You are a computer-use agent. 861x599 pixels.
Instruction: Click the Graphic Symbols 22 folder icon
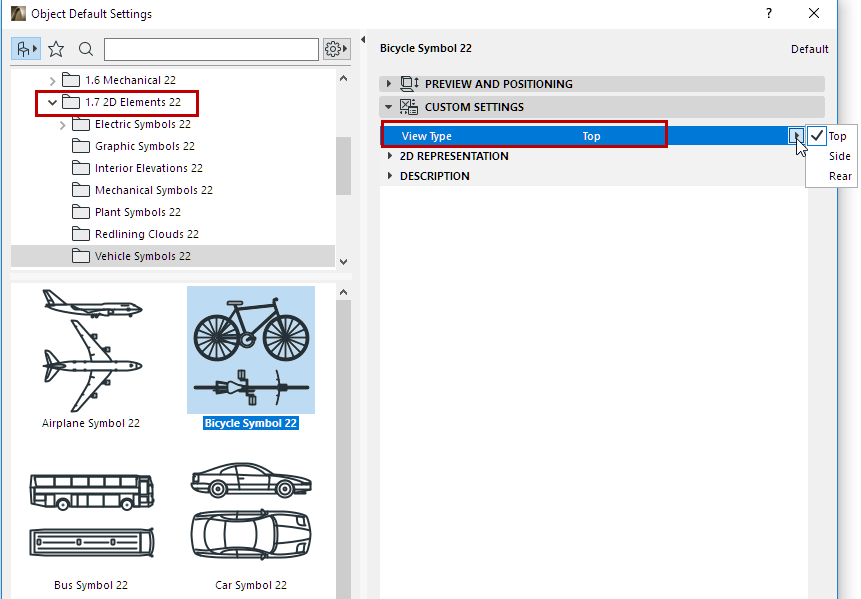(x=81, y=146)
